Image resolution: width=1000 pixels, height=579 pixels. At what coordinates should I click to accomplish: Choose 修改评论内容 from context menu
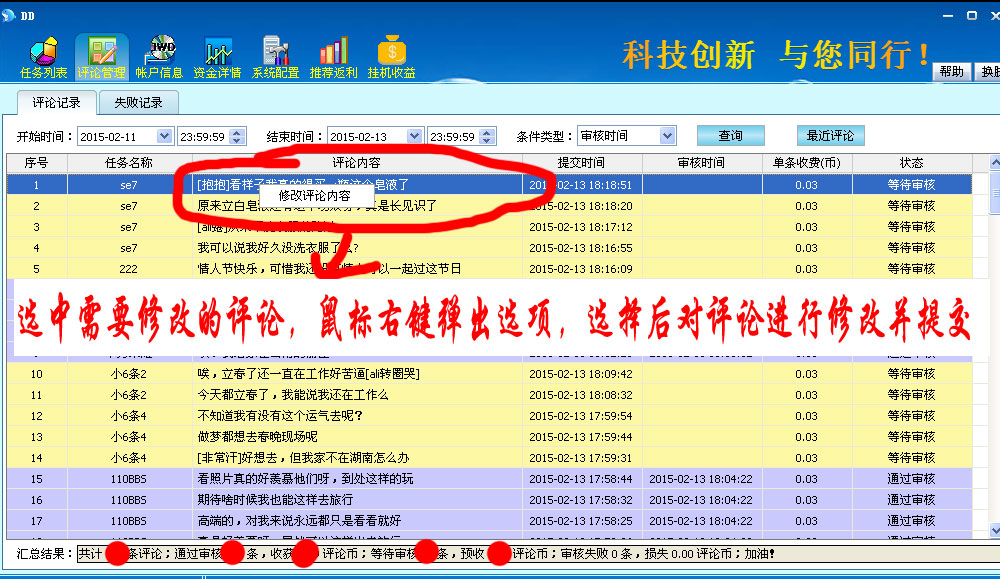click(x=315, y=196)
